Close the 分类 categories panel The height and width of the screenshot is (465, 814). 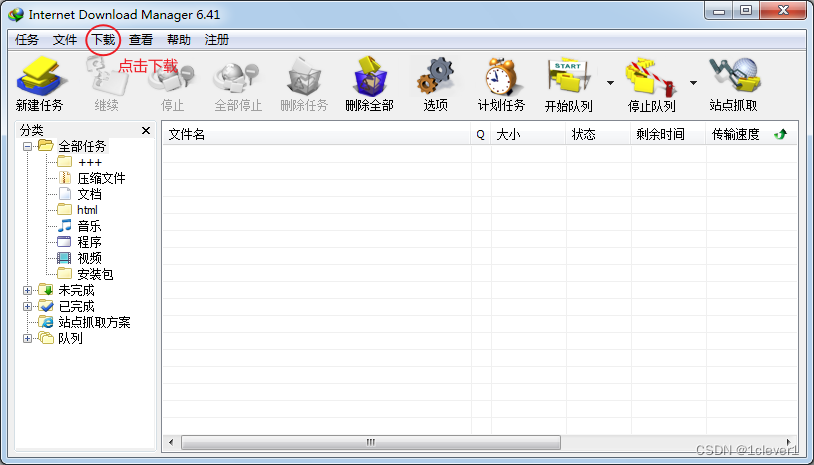pos(146,130)
